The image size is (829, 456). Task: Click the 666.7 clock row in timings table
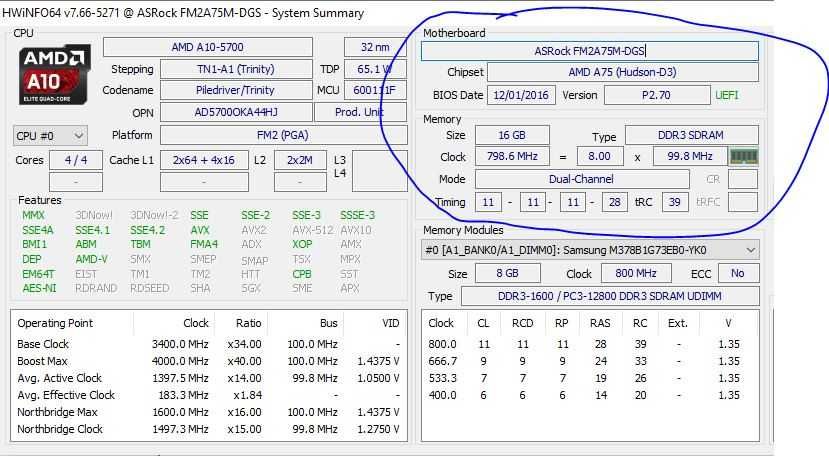pos(590,361)
